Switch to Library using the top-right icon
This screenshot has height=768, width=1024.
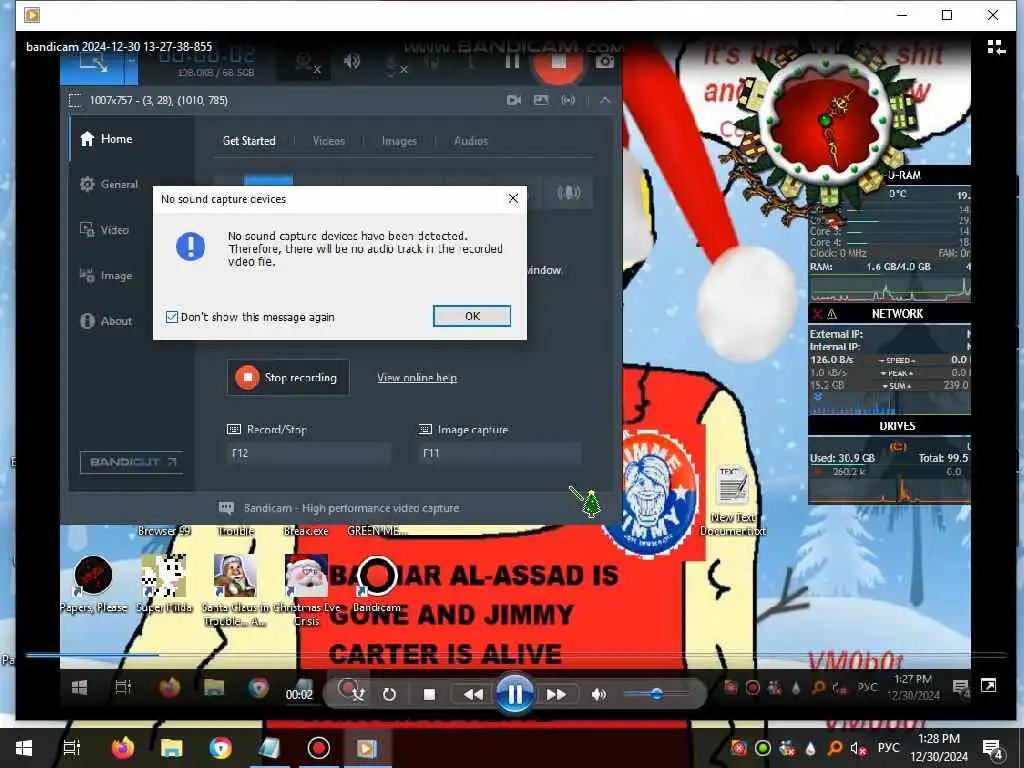pyautogui.click(x=996, y=47)
